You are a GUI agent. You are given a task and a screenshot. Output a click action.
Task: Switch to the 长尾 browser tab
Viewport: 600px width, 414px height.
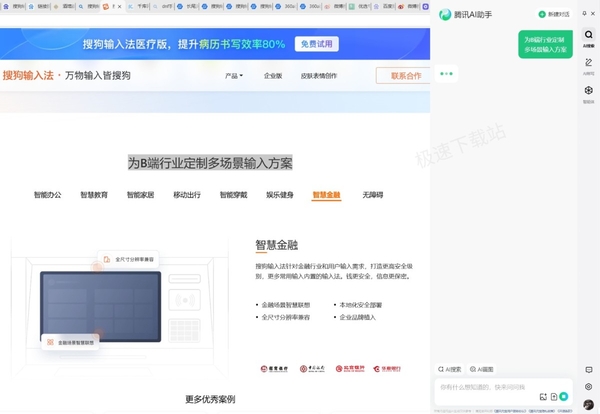(x=188, y=7)
